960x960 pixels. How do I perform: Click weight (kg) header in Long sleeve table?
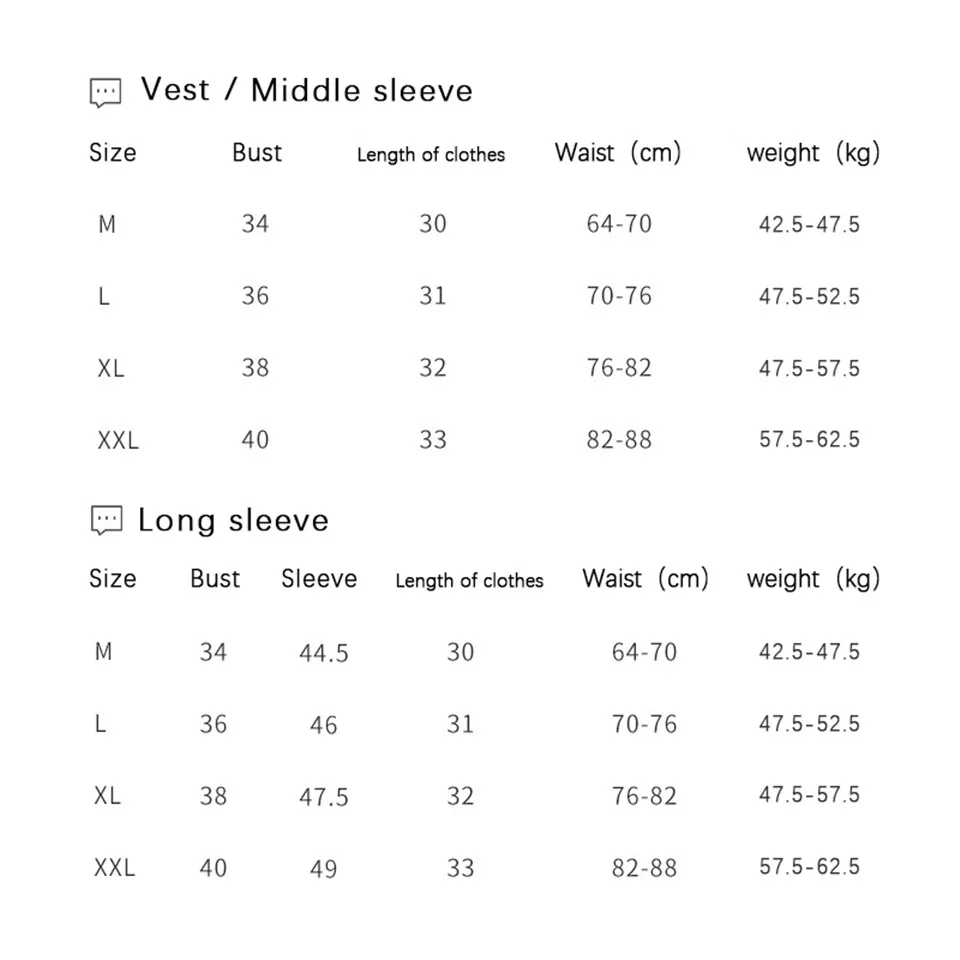point(812,579)
